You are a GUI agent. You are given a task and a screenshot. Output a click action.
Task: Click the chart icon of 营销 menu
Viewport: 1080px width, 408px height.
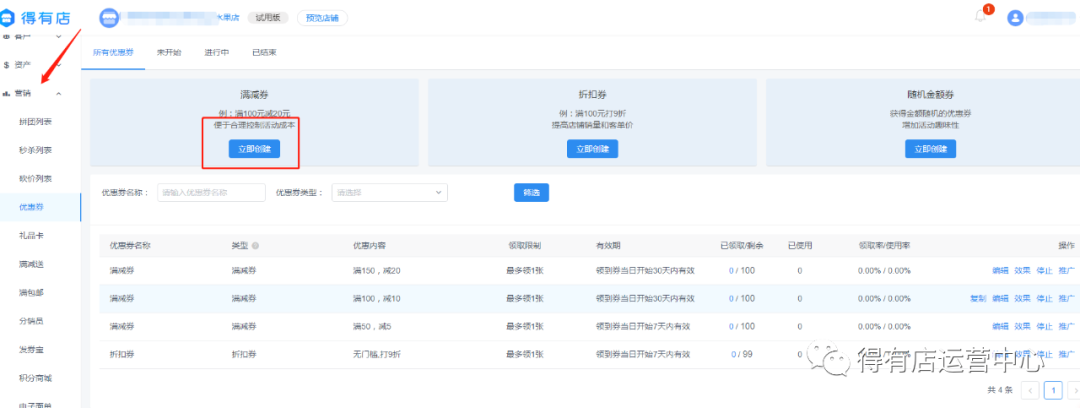[x=6, y=93]
